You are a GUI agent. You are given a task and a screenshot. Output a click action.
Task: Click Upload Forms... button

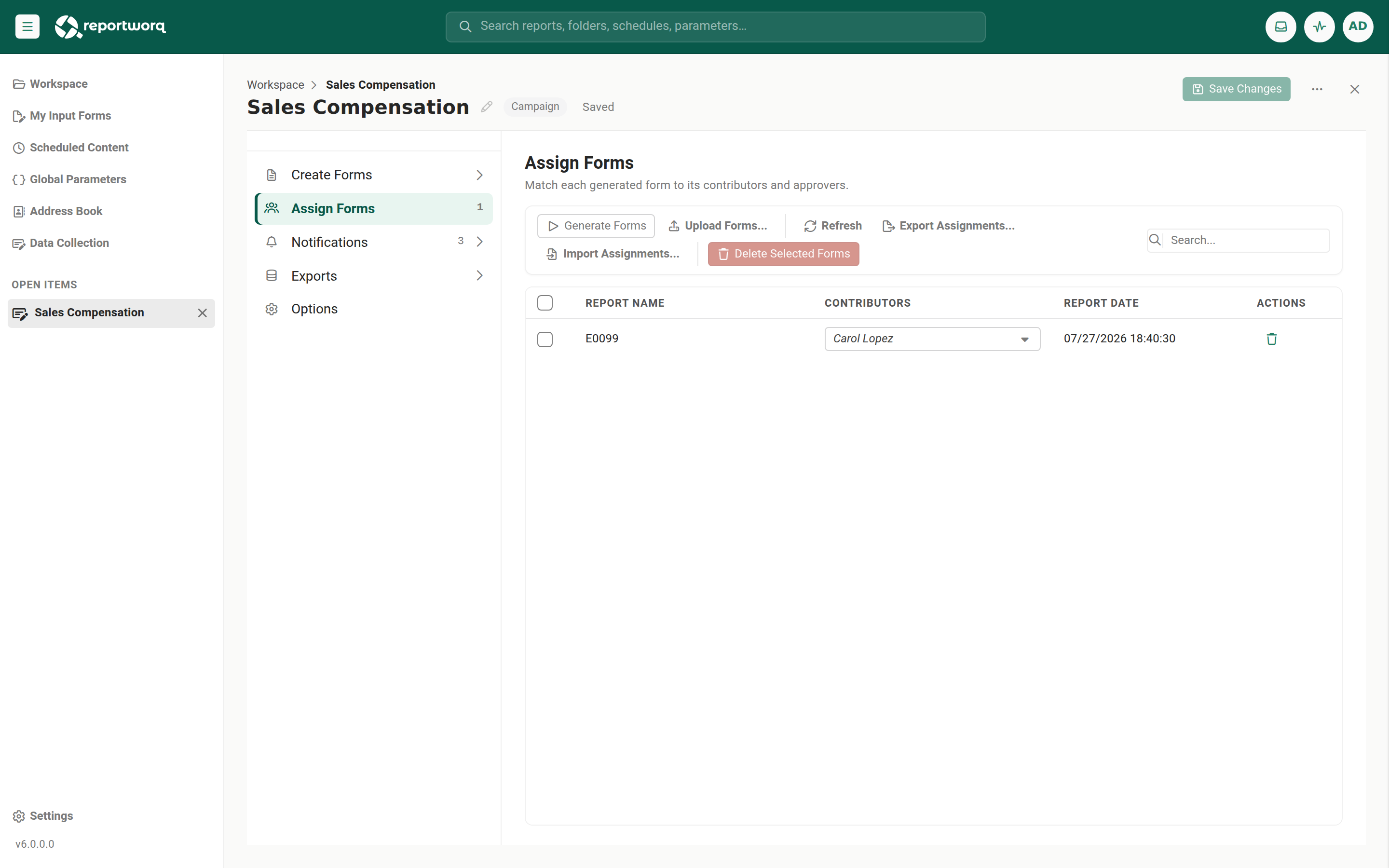click(718, 226)
